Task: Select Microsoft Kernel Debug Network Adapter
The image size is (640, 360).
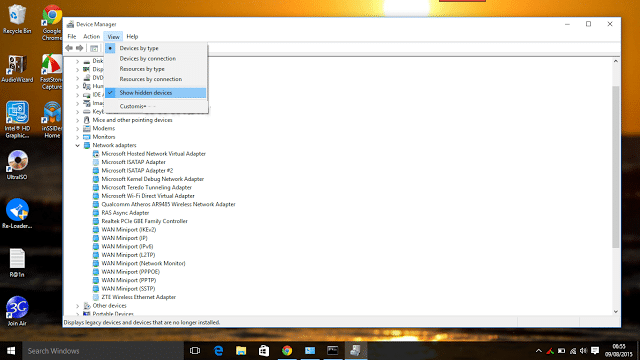Action: point(153,179)
